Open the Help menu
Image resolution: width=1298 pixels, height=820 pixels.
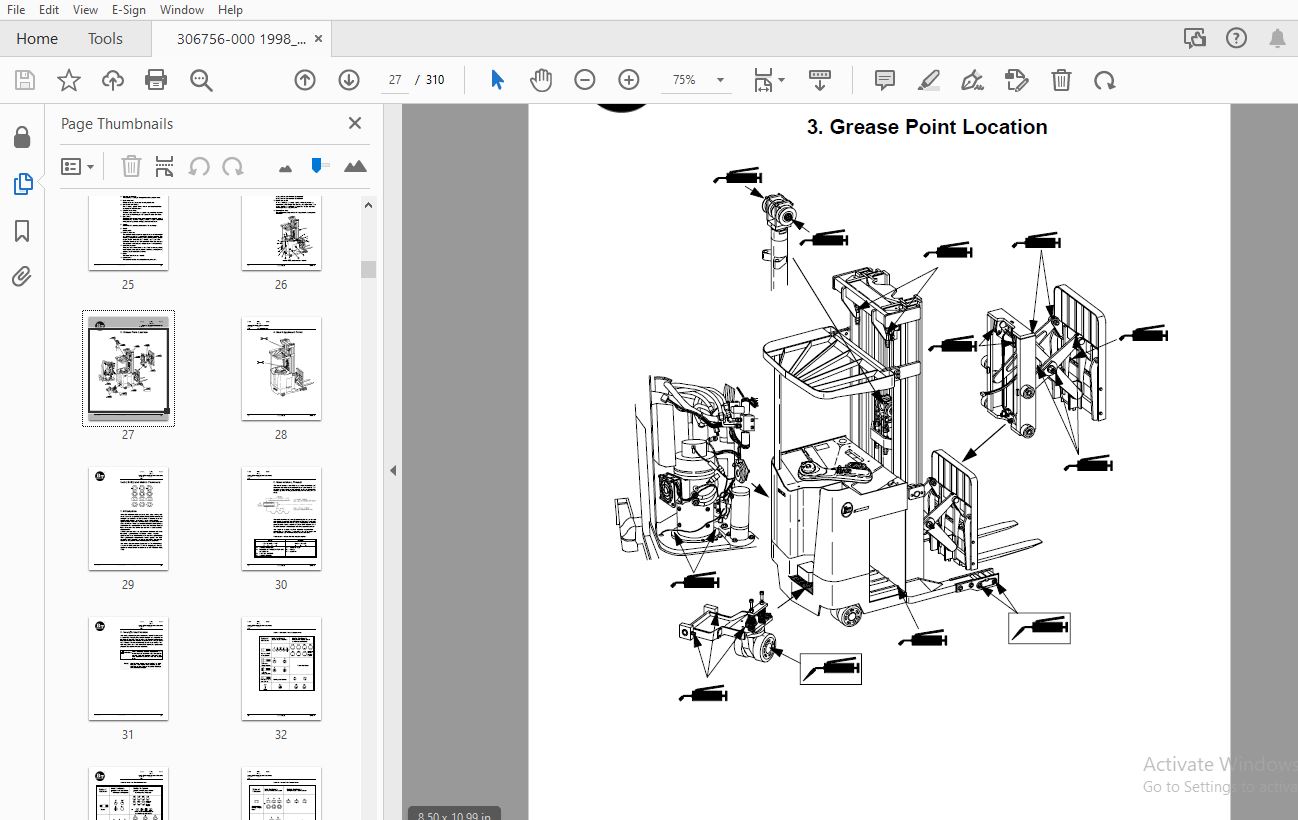point(230,9)
